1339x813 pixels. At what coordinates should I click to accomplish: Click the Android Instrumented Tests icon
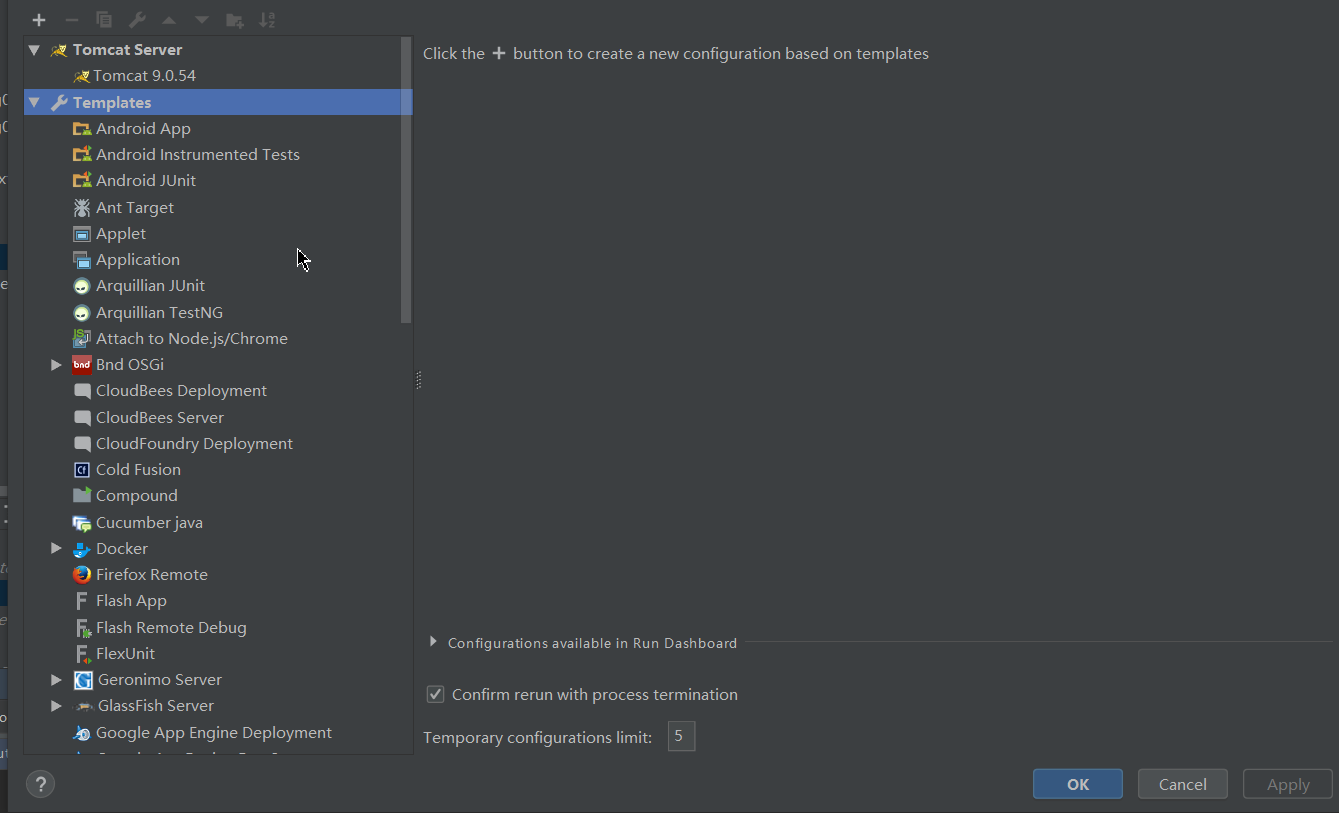[82, 154]
